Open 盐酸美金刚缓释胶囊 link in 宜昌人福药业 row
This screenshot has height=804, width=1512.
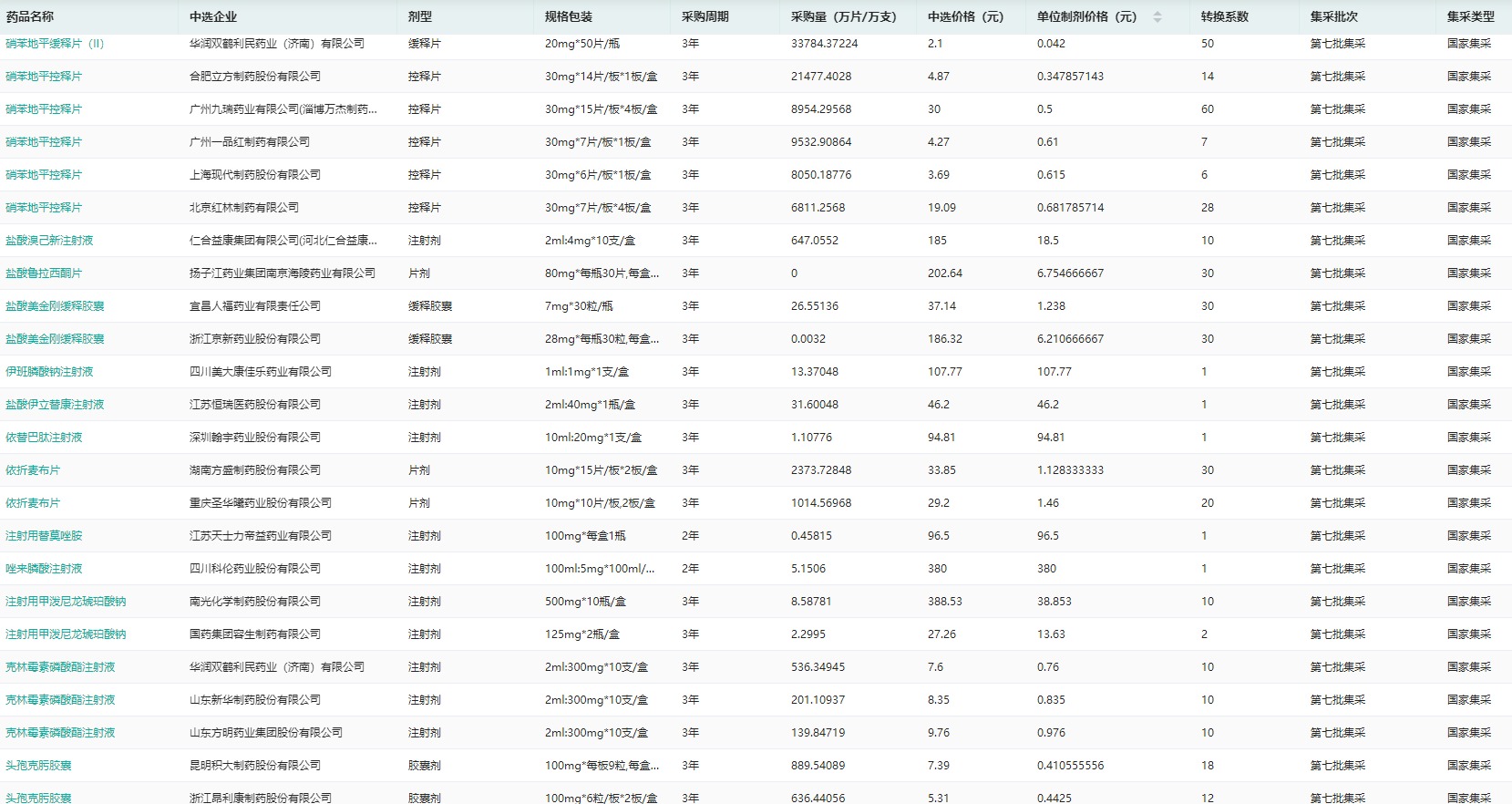55,306
